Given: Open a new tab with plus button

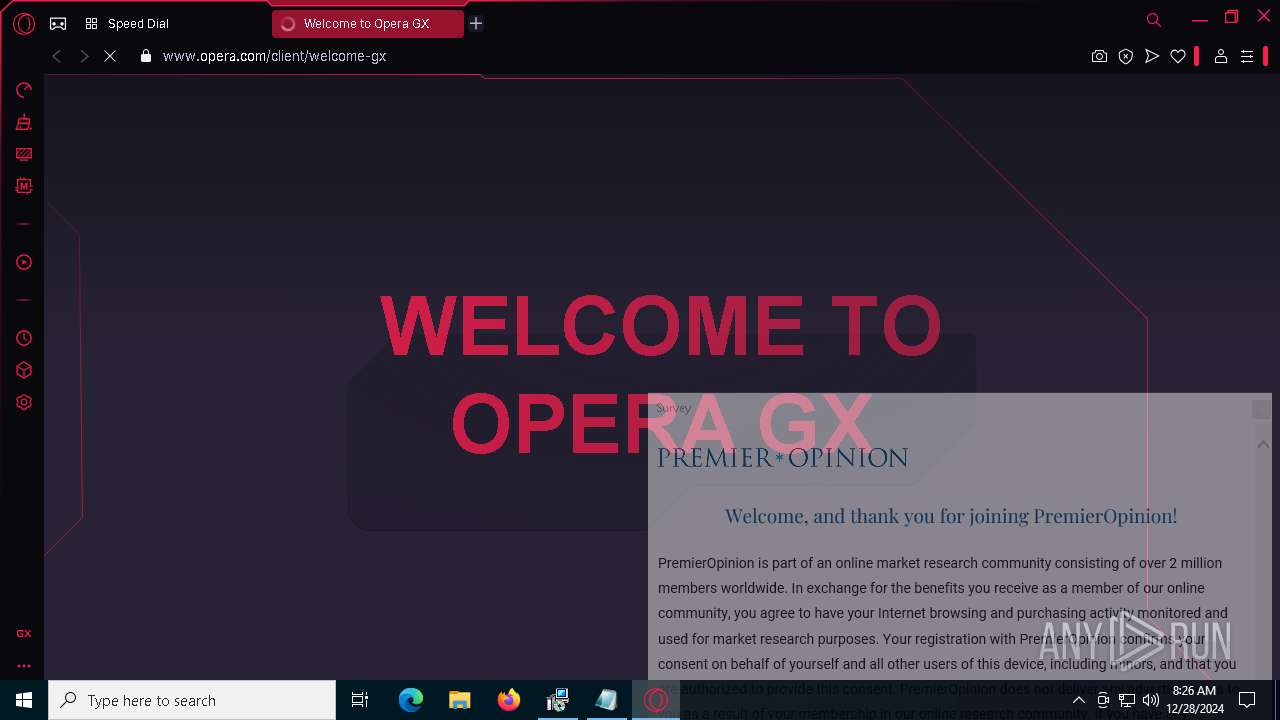Looking at the screenshot, I should (x=476, y=24).
